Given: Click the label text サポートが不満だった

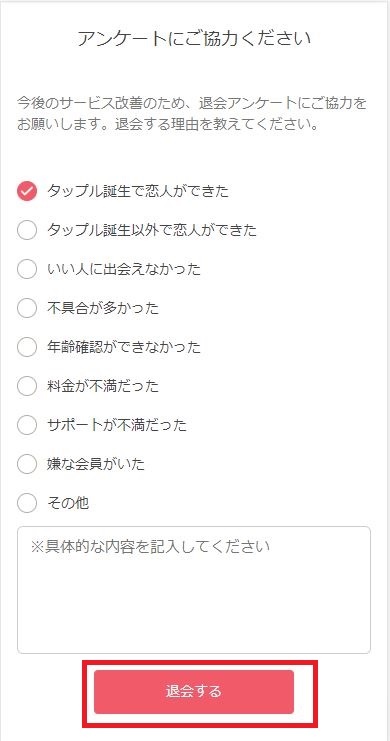Looking at the screenshot, I should [117, 425].
